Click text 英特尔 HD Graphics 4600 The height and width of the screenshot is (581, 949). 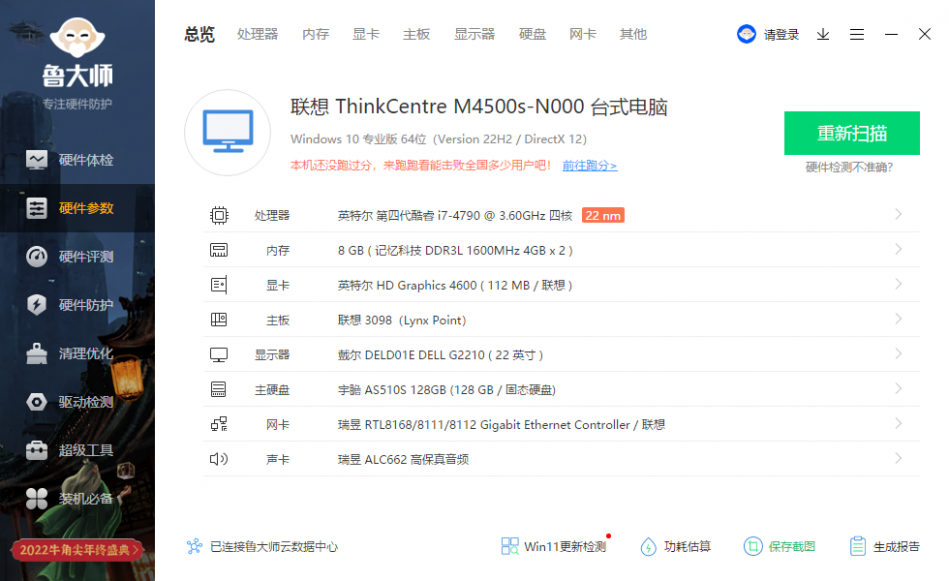point(407,285)
